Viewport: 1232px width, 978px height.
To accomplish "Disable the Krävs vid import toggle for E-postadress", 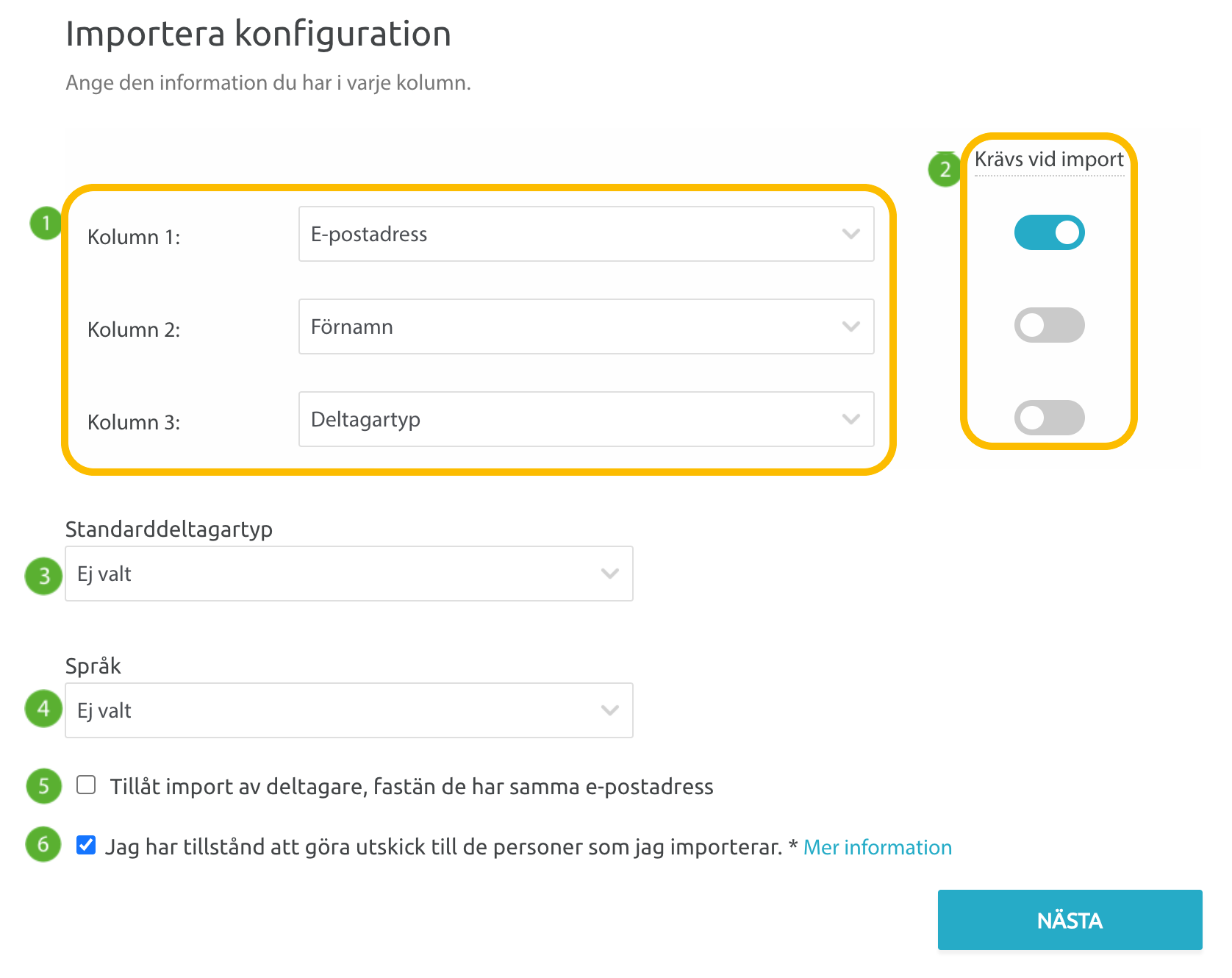I will 1049,232.
